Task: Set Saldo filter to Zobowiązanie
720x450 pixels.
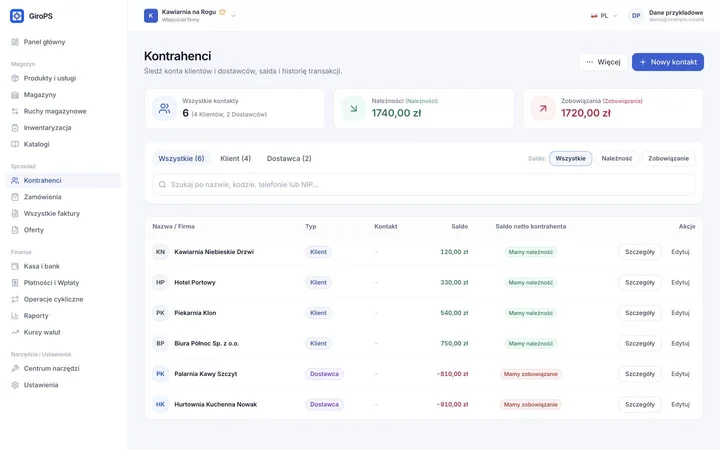Action: [668, 158]
